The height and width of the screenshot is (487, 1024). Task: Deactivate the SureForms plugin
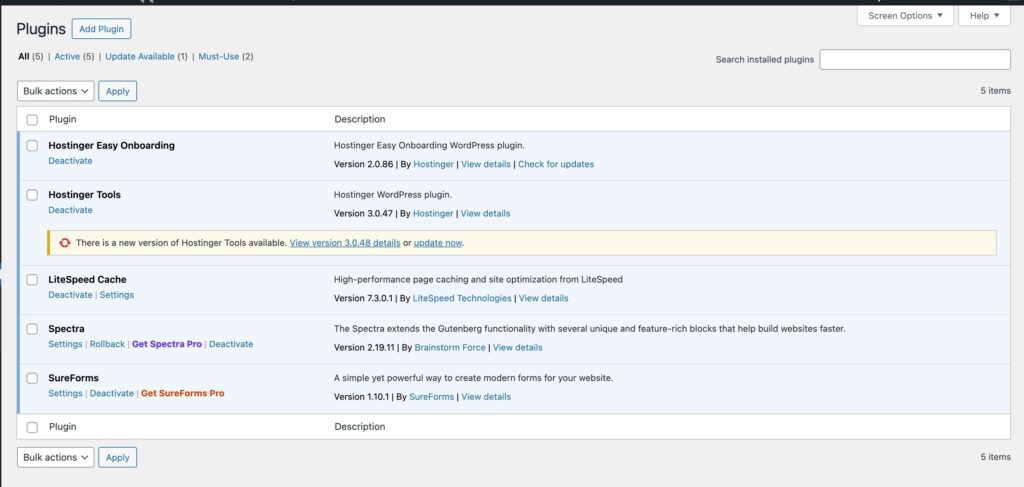pyautogui.click(x=112, y=394)
